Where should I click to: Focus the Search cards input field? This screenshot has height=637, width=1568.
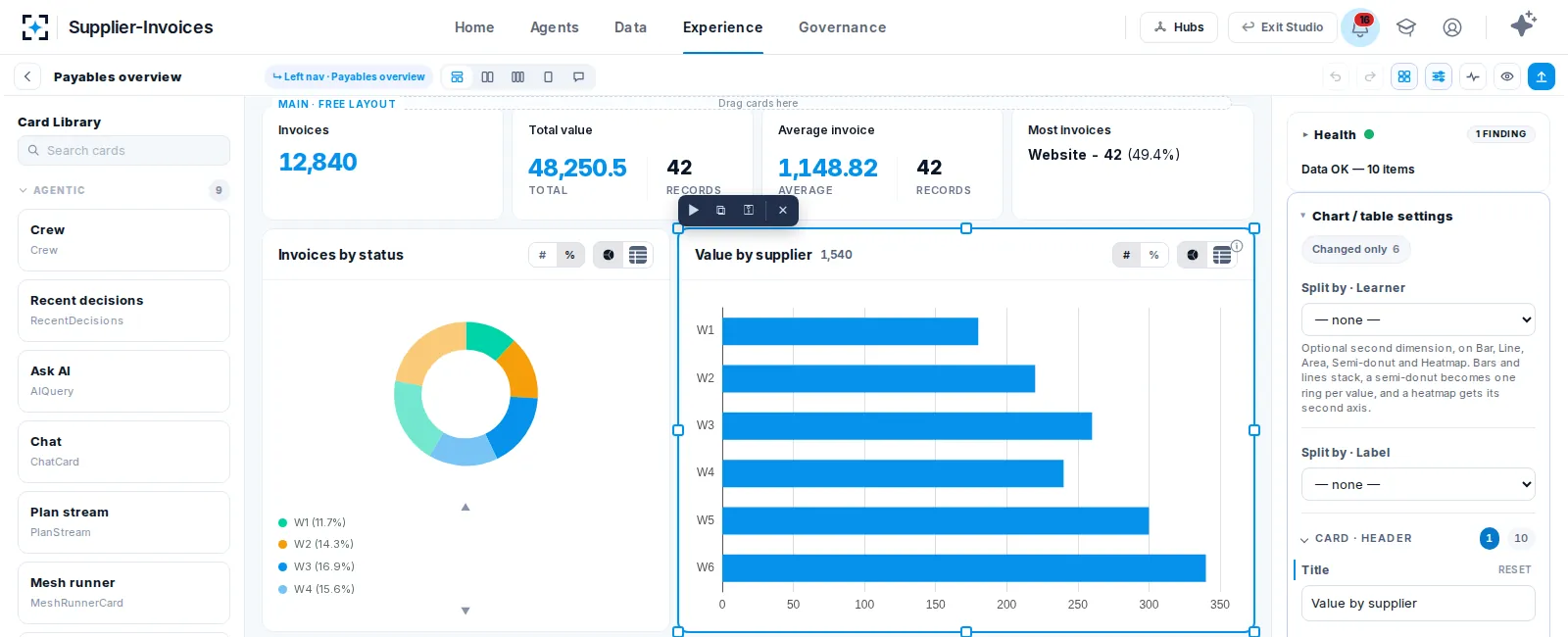point(123,150)
